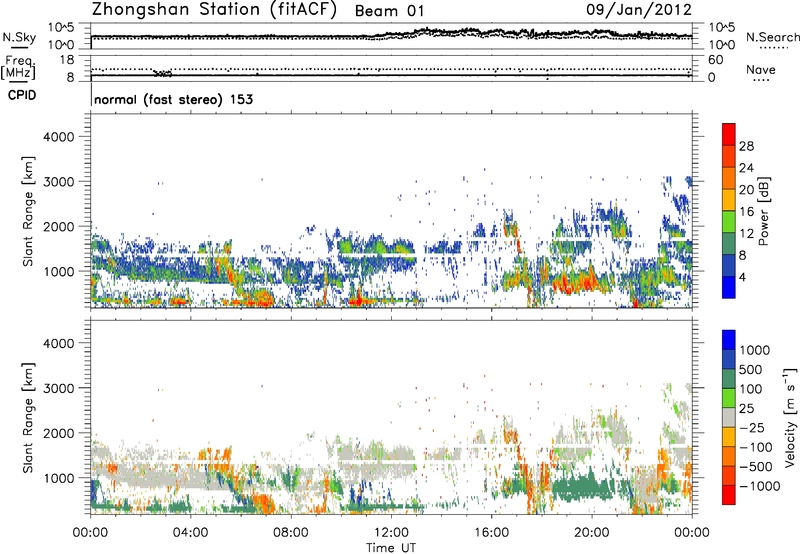
Task: Click the '10^5' tick on the right of the noise panel
Action: tap(721, 28)
